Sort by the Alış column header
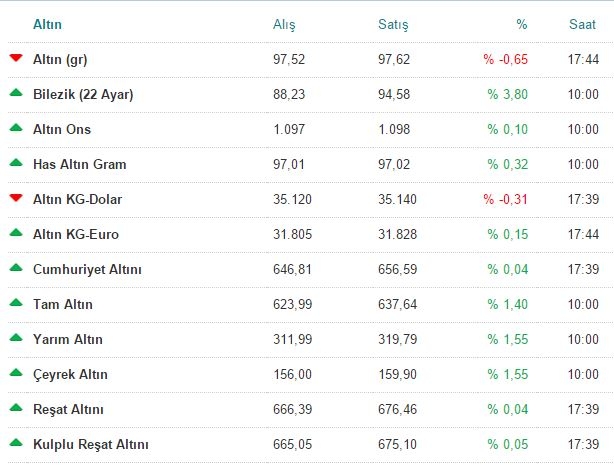This screenshot has width=614, height=465. [x=284, y=23]
